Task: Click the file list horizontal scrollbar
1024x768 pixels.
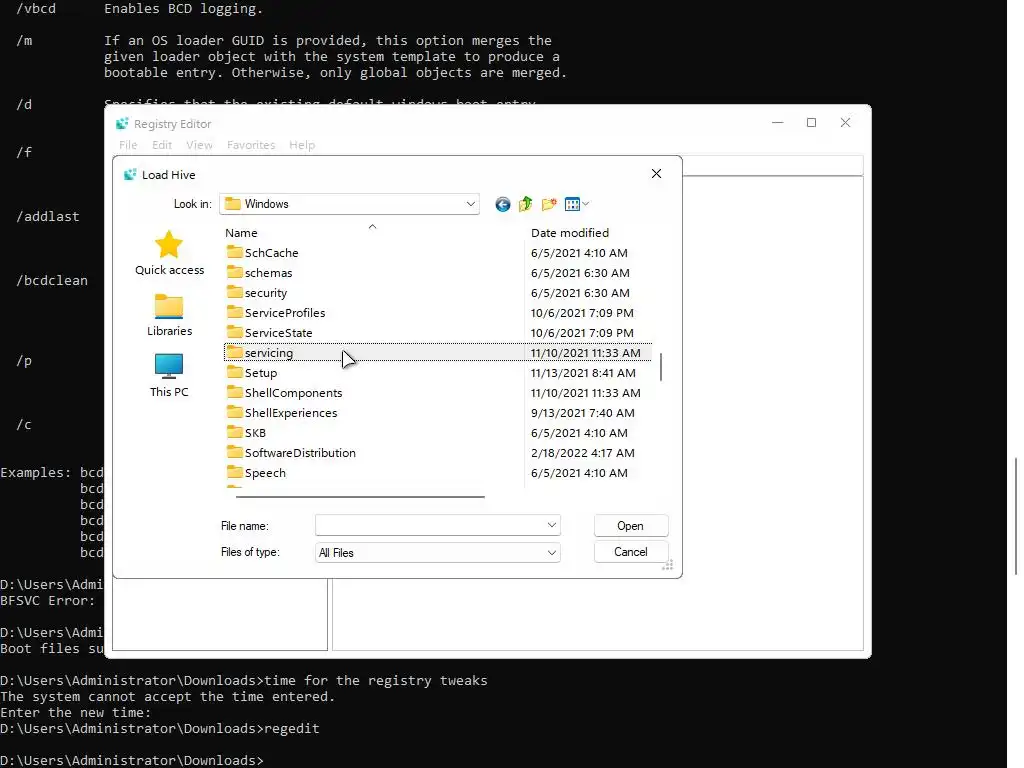Action: tap(360, 496)
